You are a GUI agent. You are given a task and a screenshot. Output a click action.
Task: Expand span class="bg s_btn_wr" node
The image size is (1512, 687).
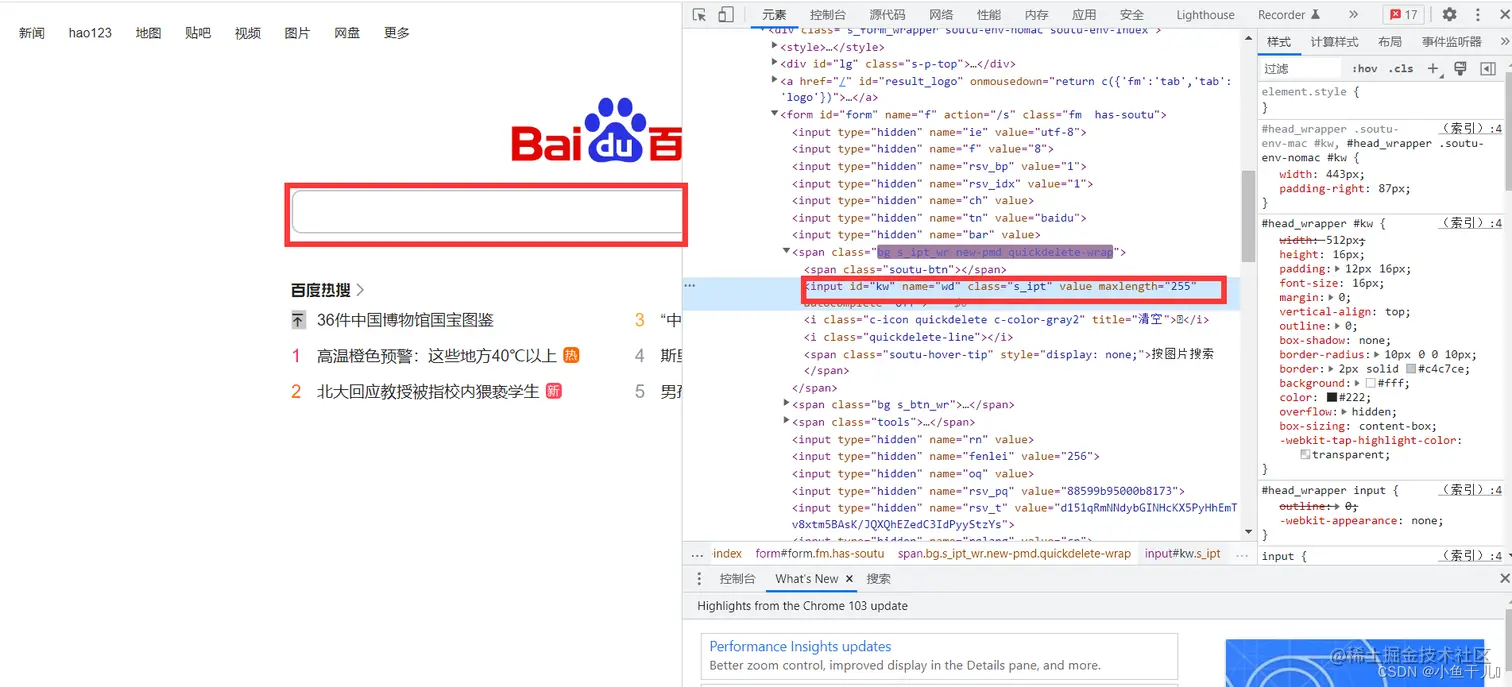pyautogui.click(x=787, y=404)
